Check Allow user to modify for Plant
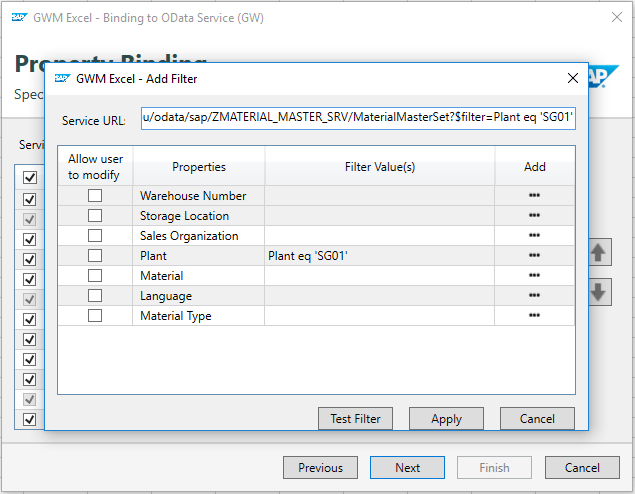This screenshot has width=635, height=494. click(95, 256)
